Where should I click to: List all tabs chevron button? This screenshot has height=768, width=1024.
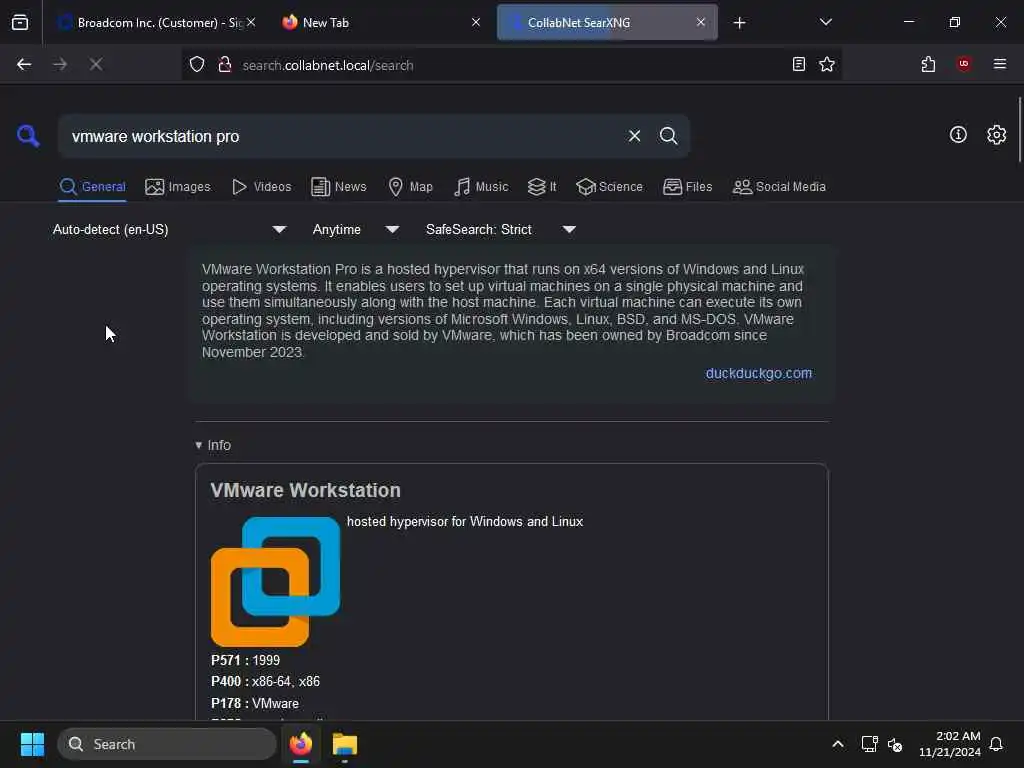click(825, 22)
